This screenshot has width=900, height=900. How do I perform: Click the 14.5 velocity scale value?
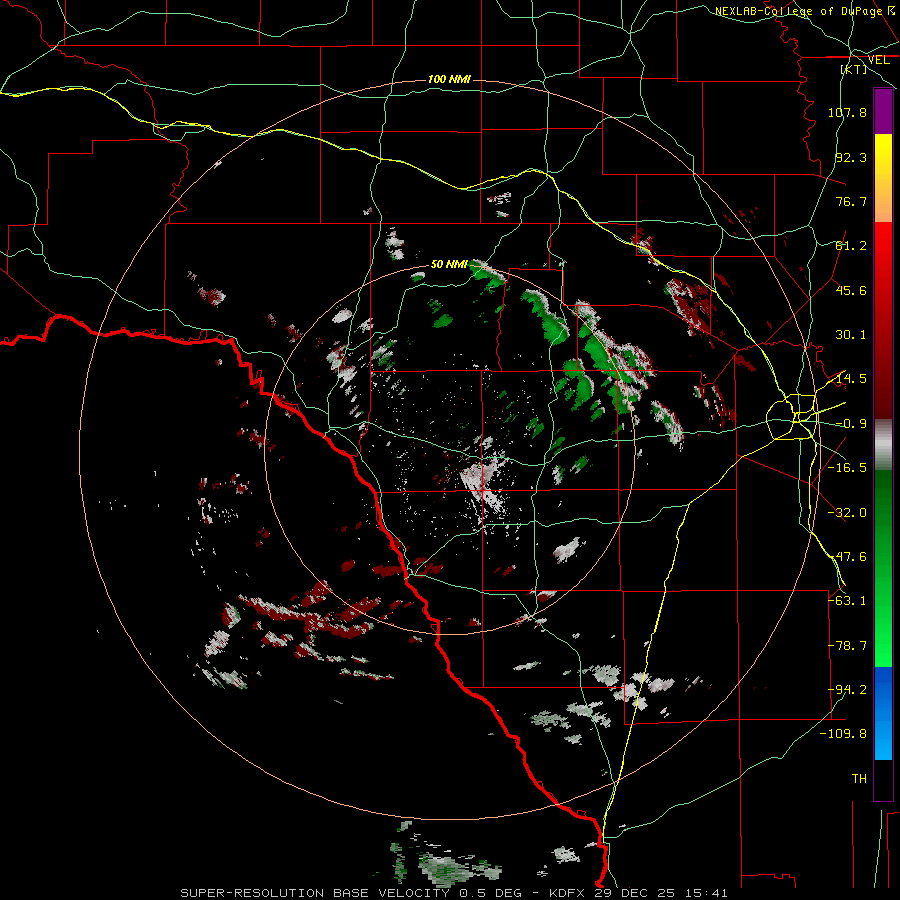point(851,379)
